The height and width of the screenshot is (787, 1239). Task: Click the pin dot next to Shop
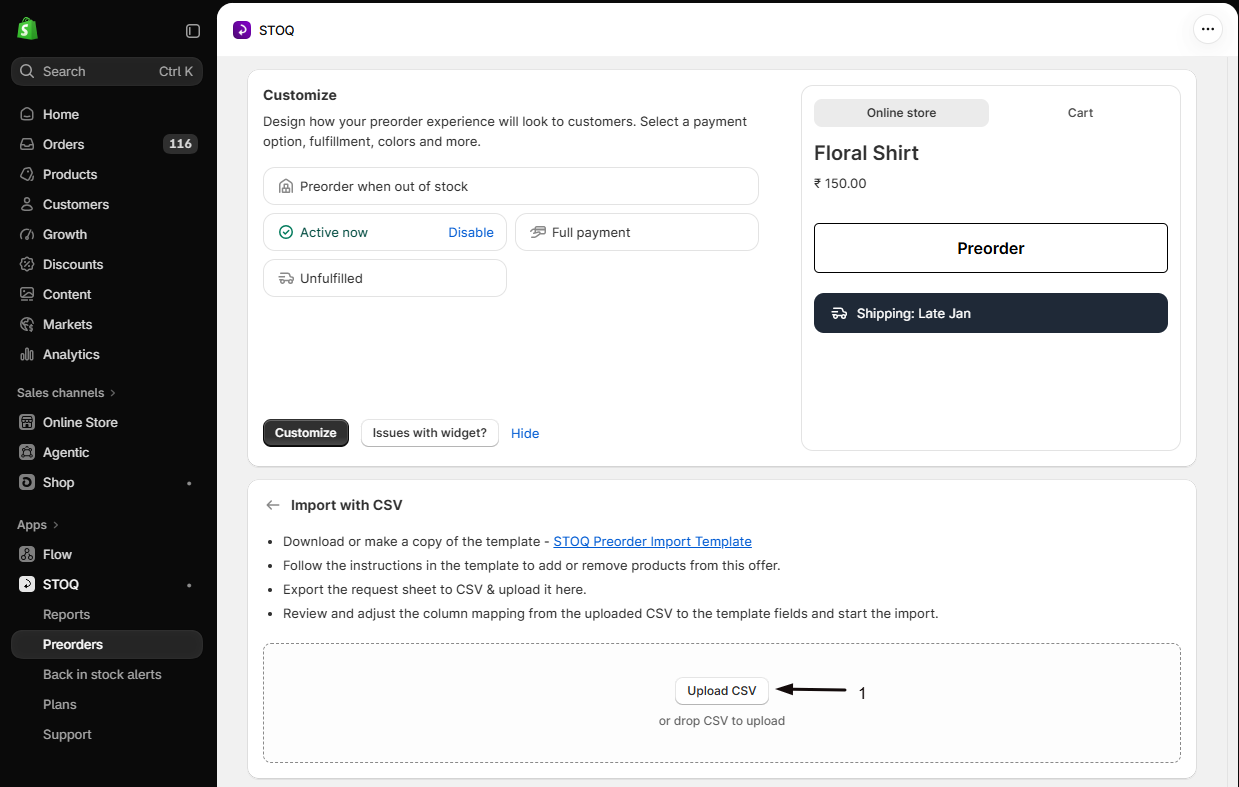[x=189, y=483]
